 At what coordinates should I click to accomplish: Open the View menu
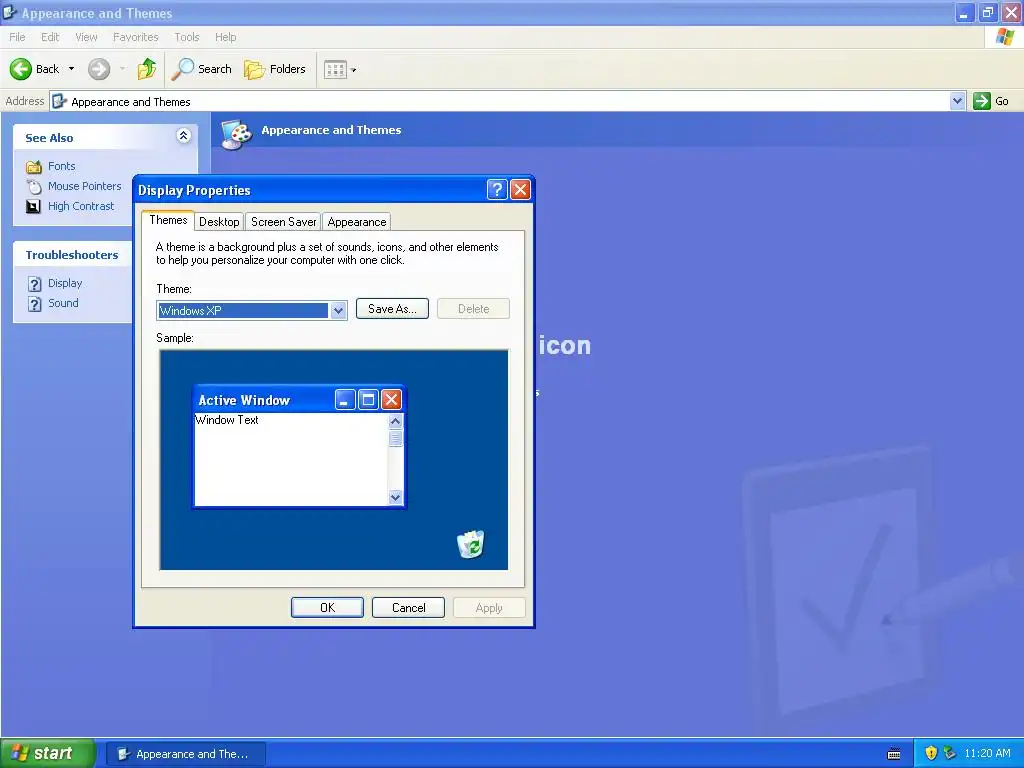coord(86,37)
